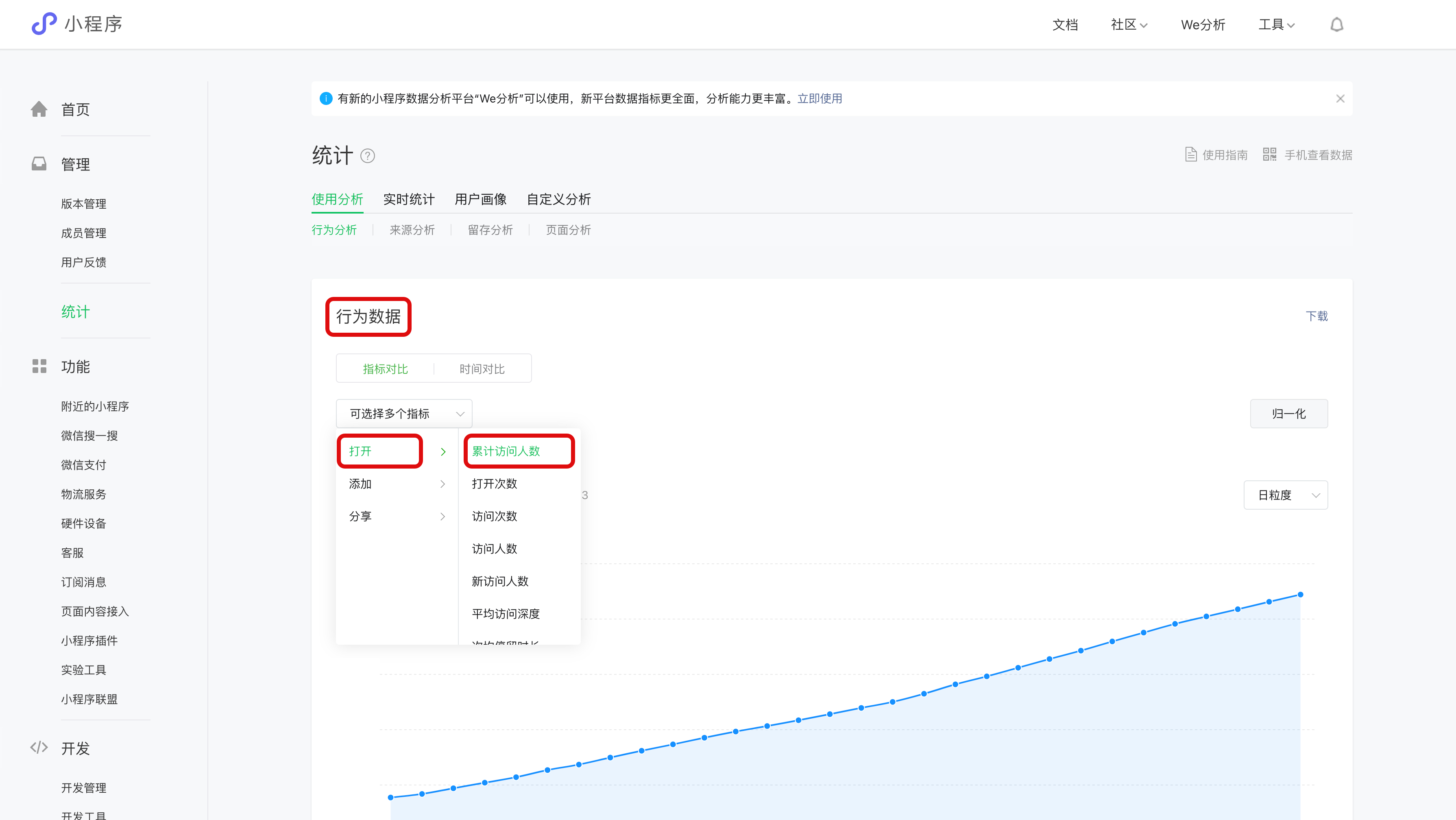Open 客服 in the sidebar
Image resolution: width=1456 pixels, height=820 pixels.
tap(72, 553)
